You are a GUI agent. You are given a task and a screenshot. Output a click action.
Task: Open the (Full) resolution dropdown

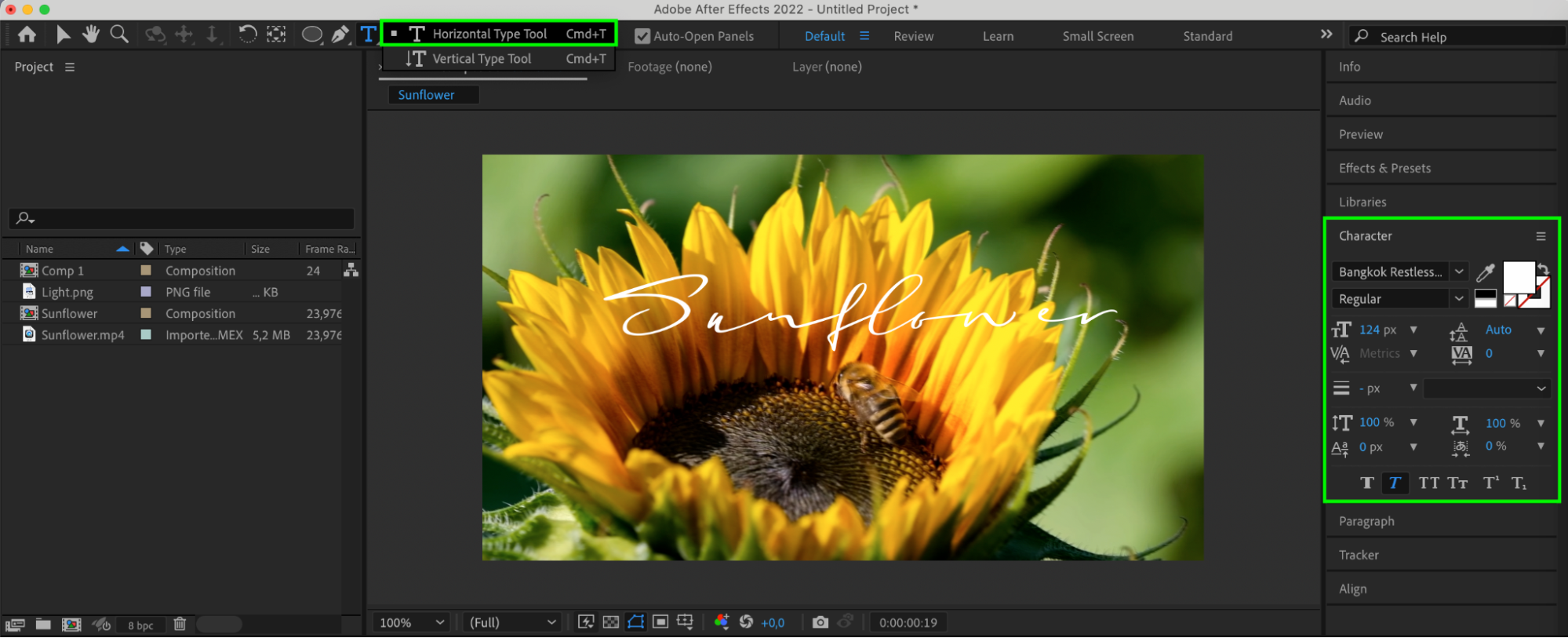pyautogui.click(x=511, y=622)
